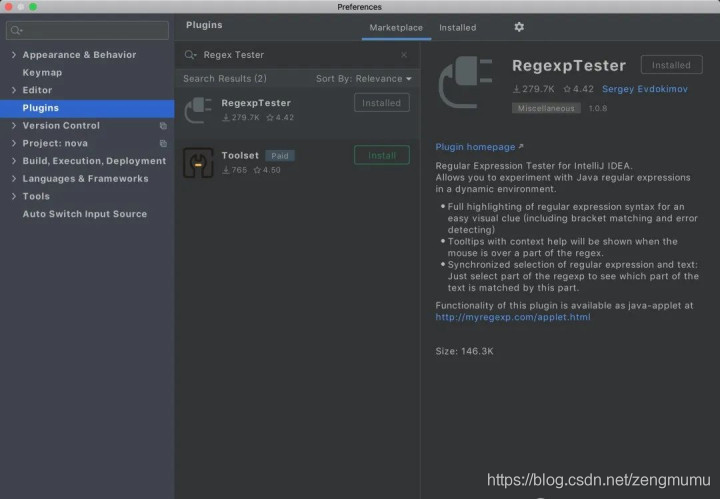Select Auto Switch Input Source
This screenshot has height=499, width=720.
84,214
